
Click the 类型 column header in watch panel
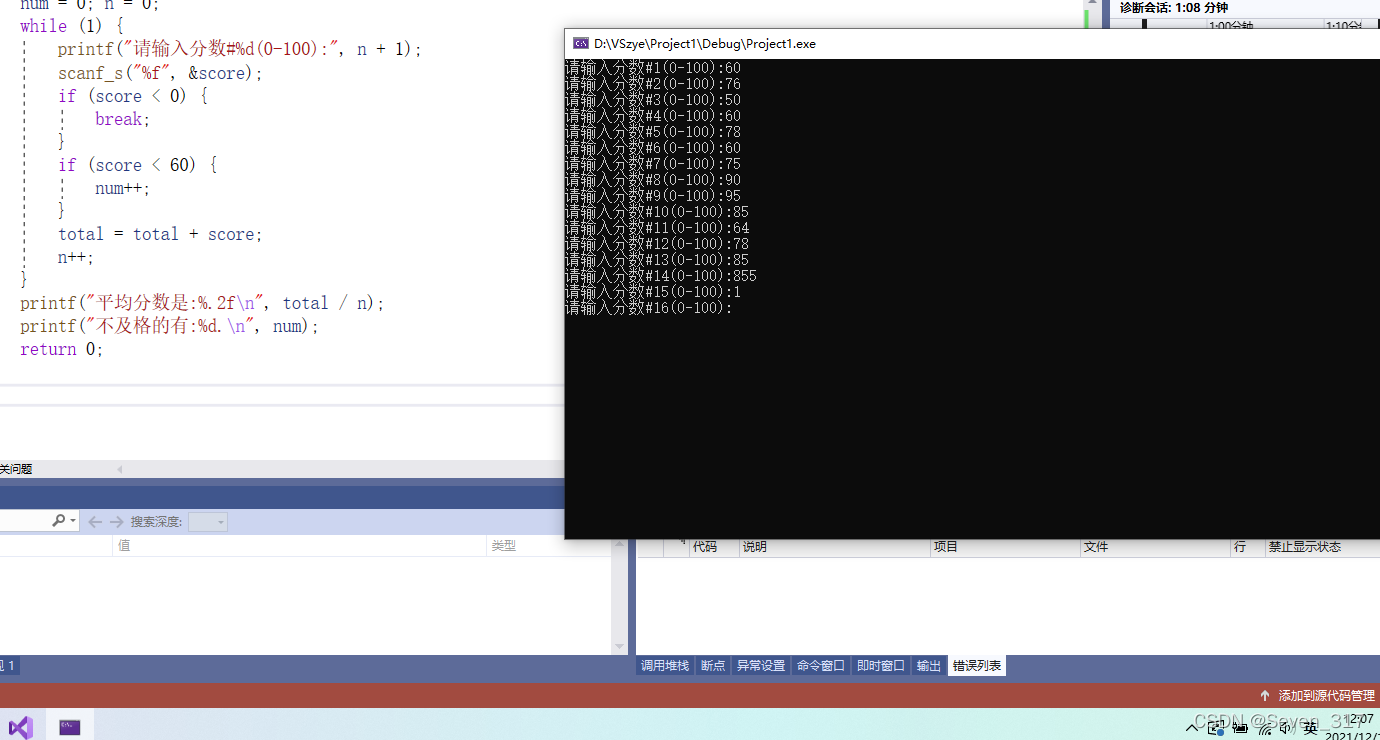[x=504, y=546]
